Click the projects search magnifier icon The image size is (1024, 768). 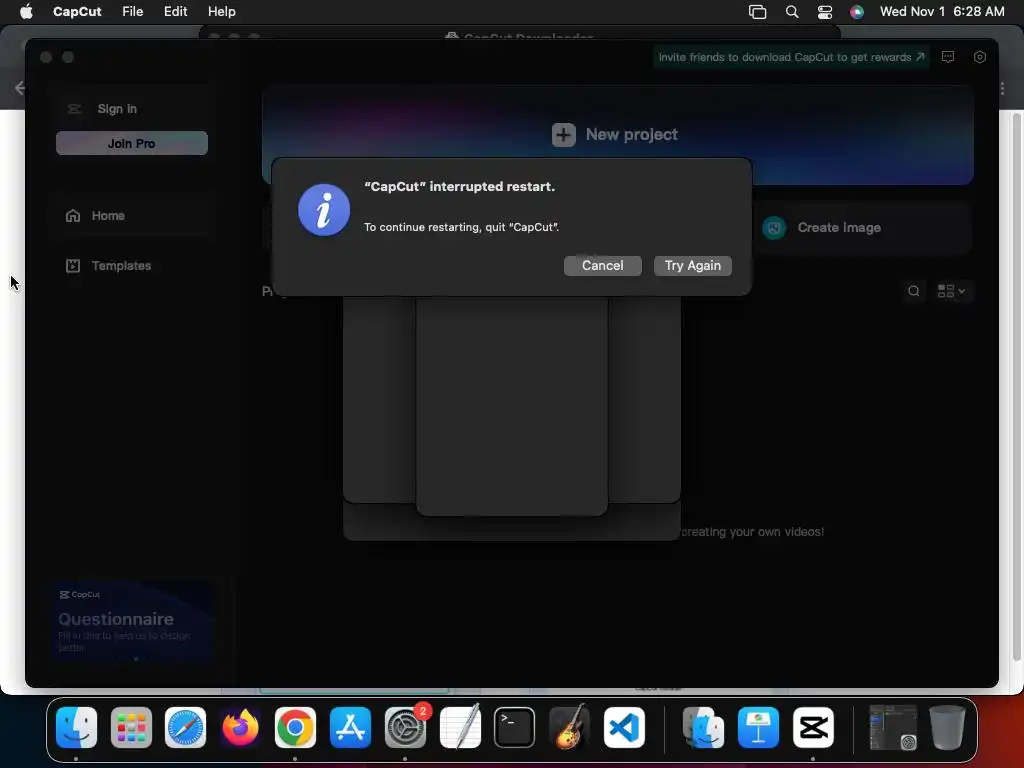tap(914, 291)
